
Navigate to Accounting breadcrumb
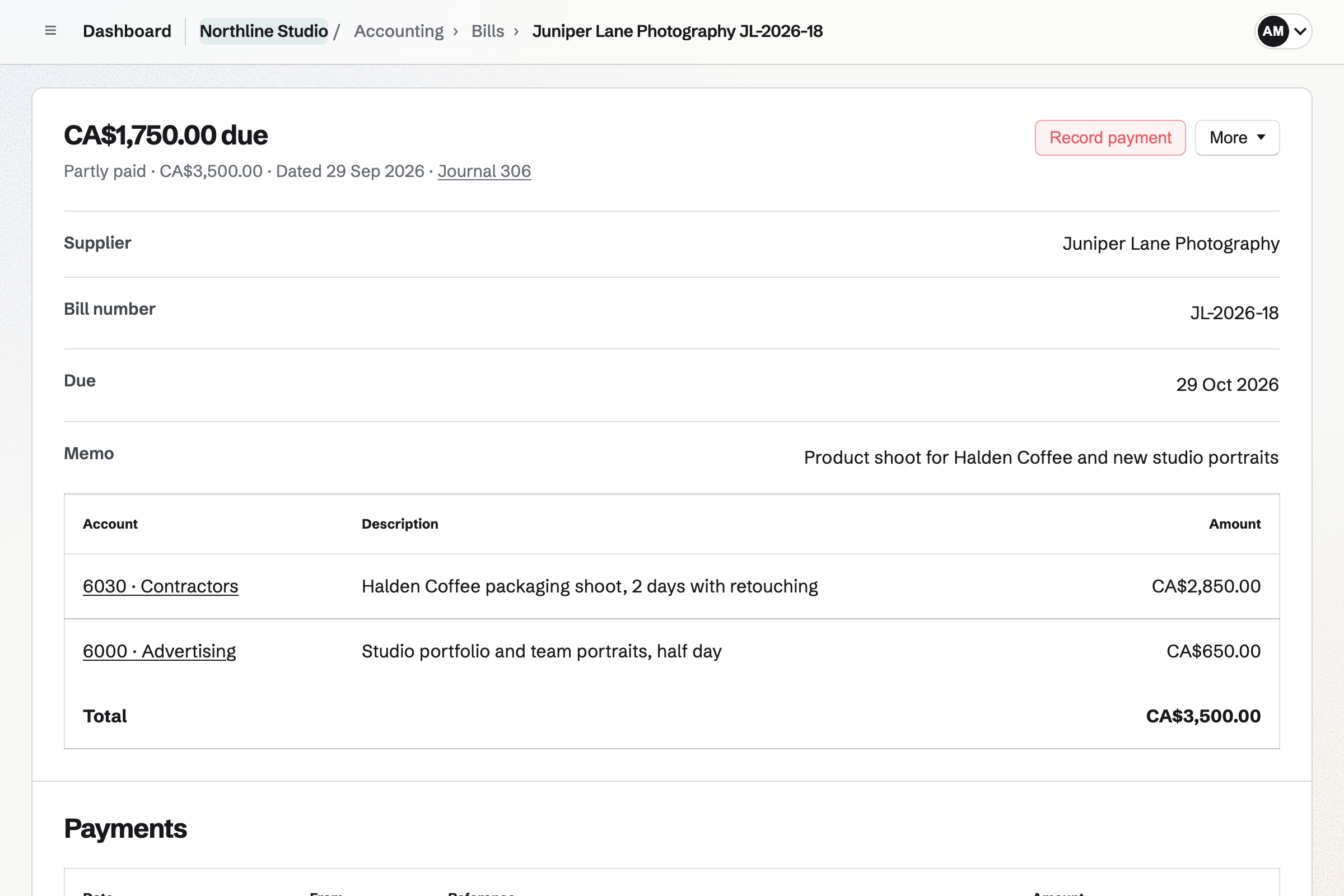[x=399, y=31]
